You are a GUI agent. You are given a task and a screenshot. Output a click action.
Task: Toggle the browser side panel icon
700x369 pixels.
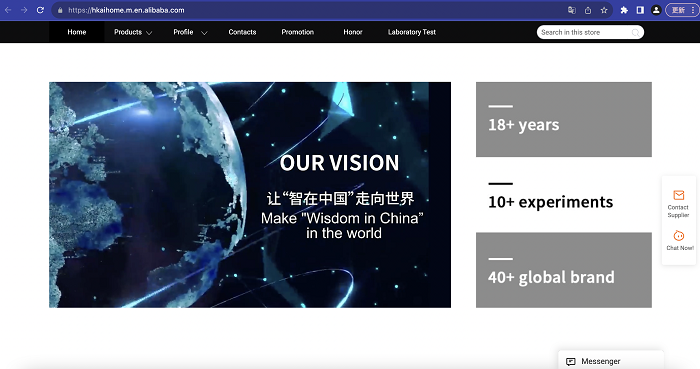point(640,10)
